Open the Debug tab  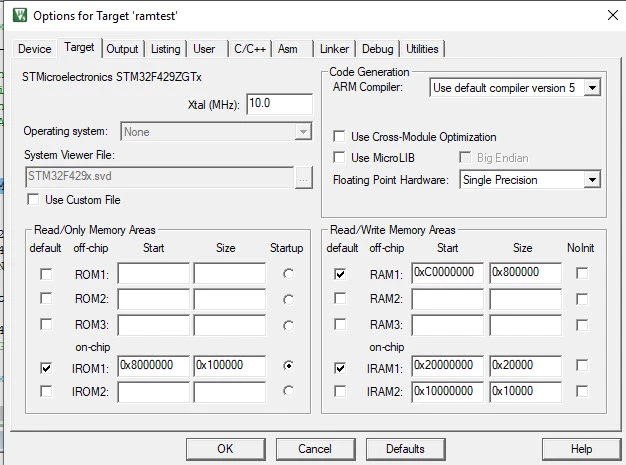click(x=378, y=49)
